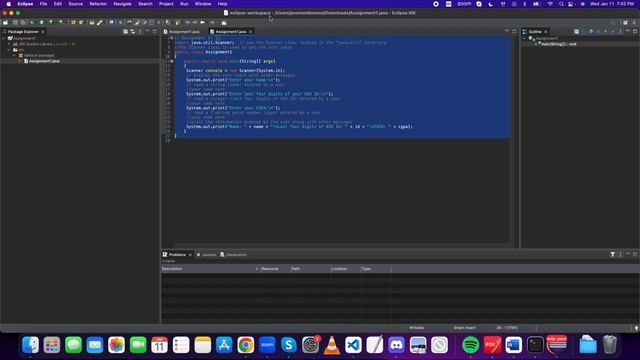This screenshot has height=360, width=640.
Task: Open the Problems tab
Action: coord(177,255)
